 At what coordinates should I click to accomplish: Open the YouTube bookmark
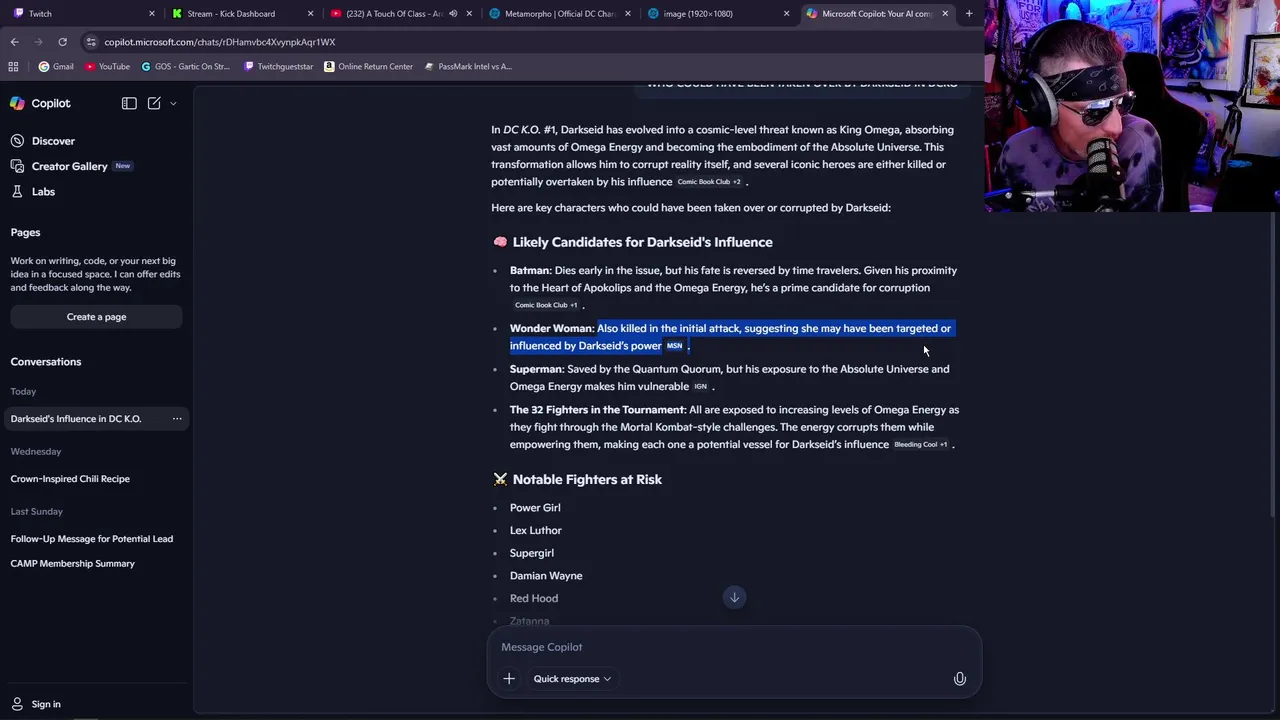pos(107,67)
